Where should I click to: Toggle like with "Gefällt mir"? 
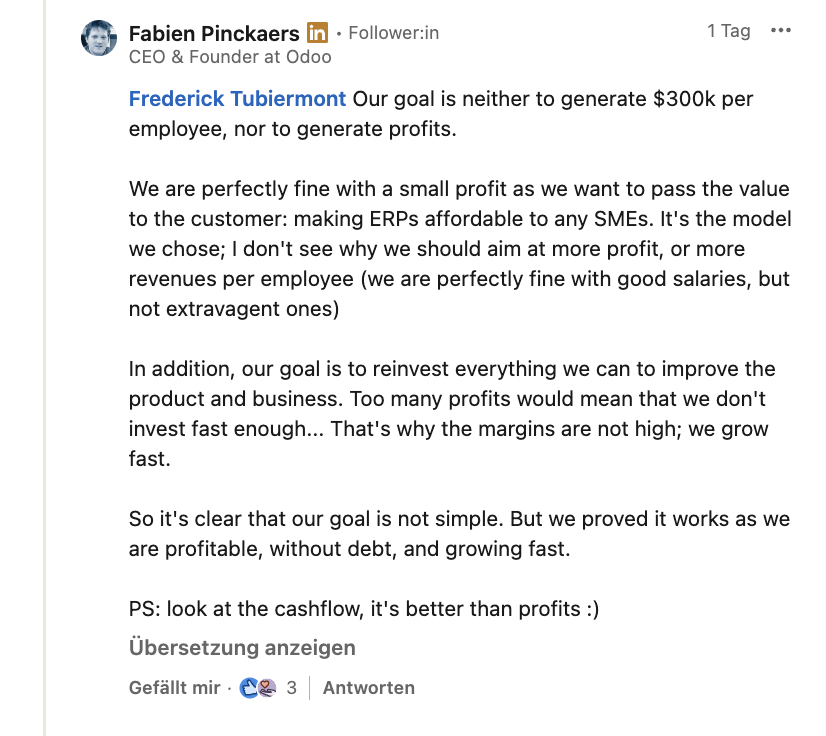pyautogui.click(x=174, y=688)
